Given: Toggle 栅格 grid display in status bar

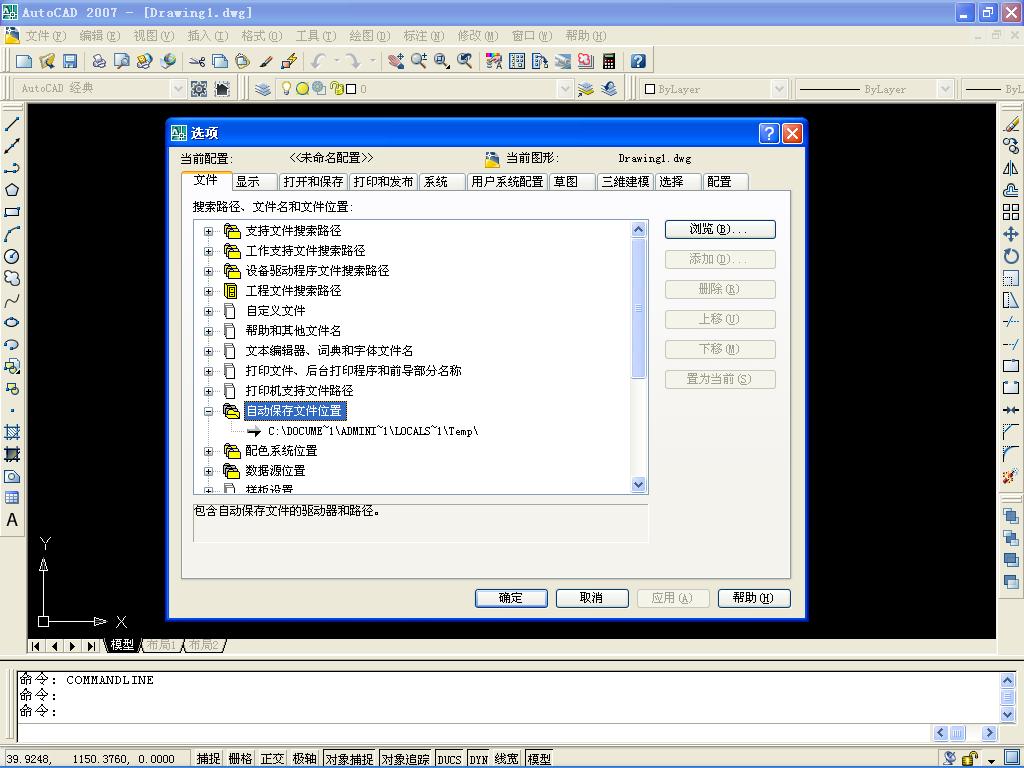Looking at the screenshot, I should [x=240, y=758].
